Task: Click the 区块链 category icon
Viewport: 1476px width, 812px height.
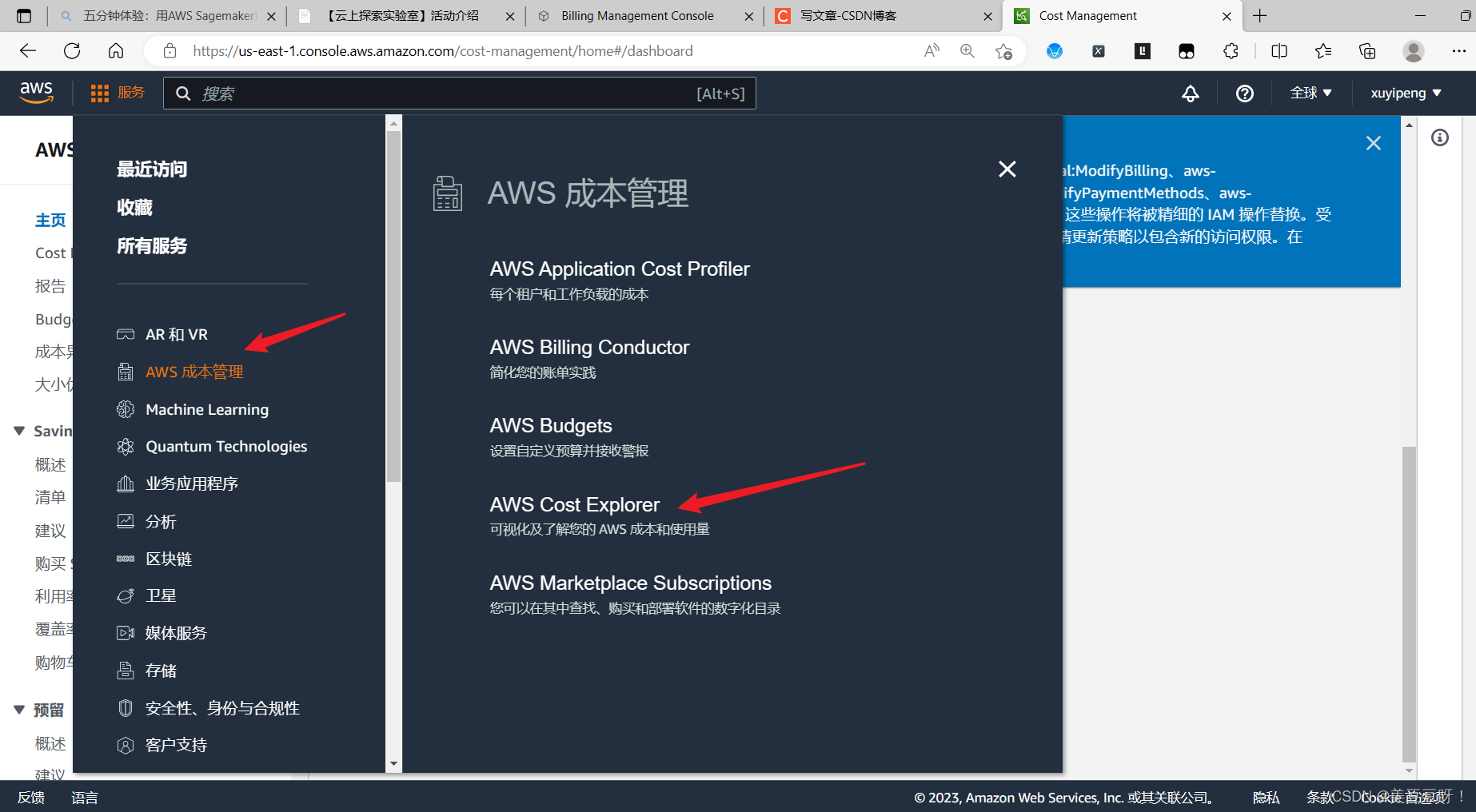Action: 126,559
